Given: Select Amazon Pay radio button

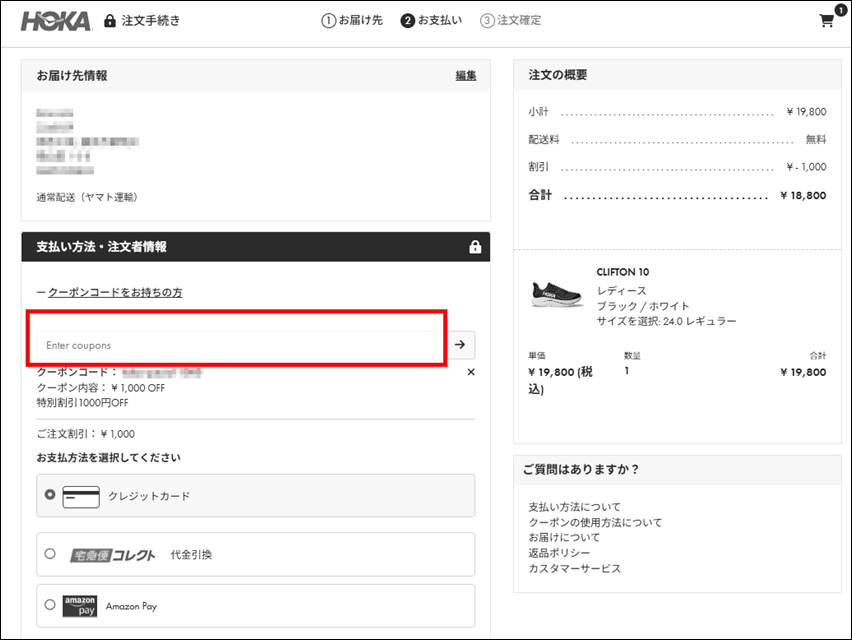Looking at the screenshot, I should point(50,604).
